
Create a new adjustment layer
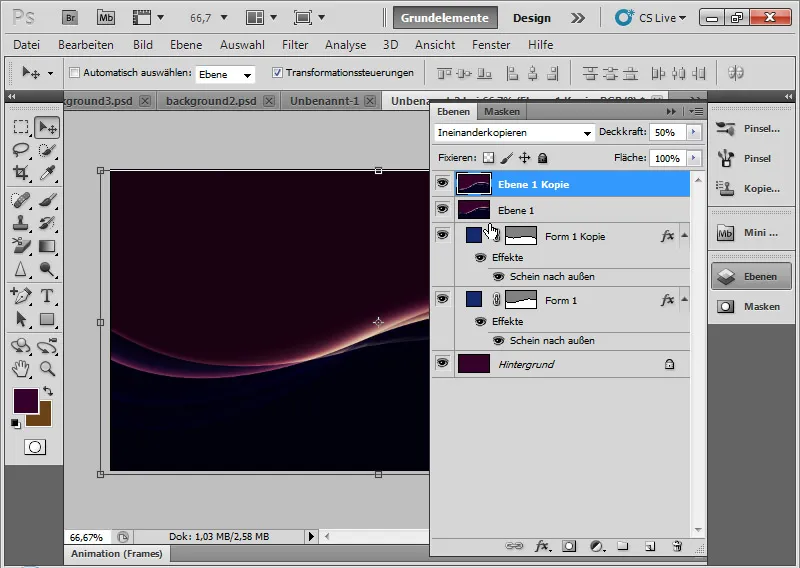(597, 546)
